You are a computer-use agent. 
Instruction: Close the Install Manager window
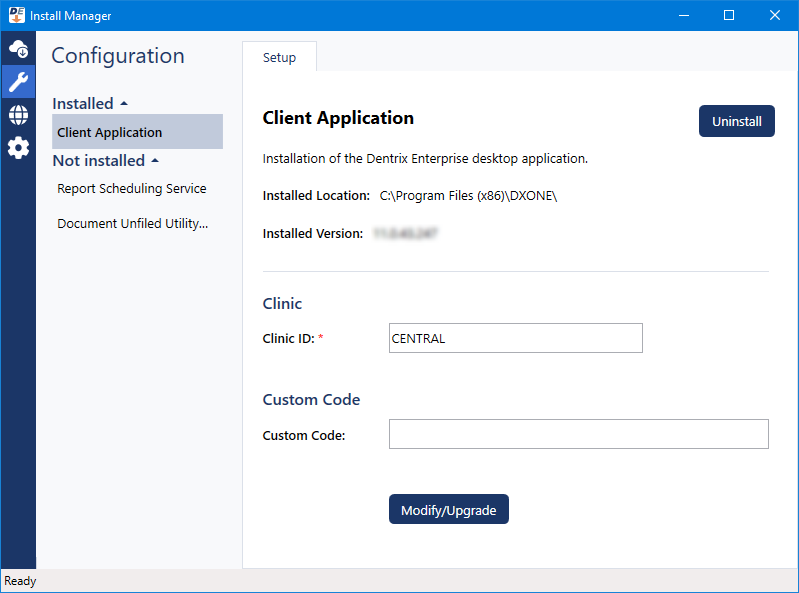775,15
